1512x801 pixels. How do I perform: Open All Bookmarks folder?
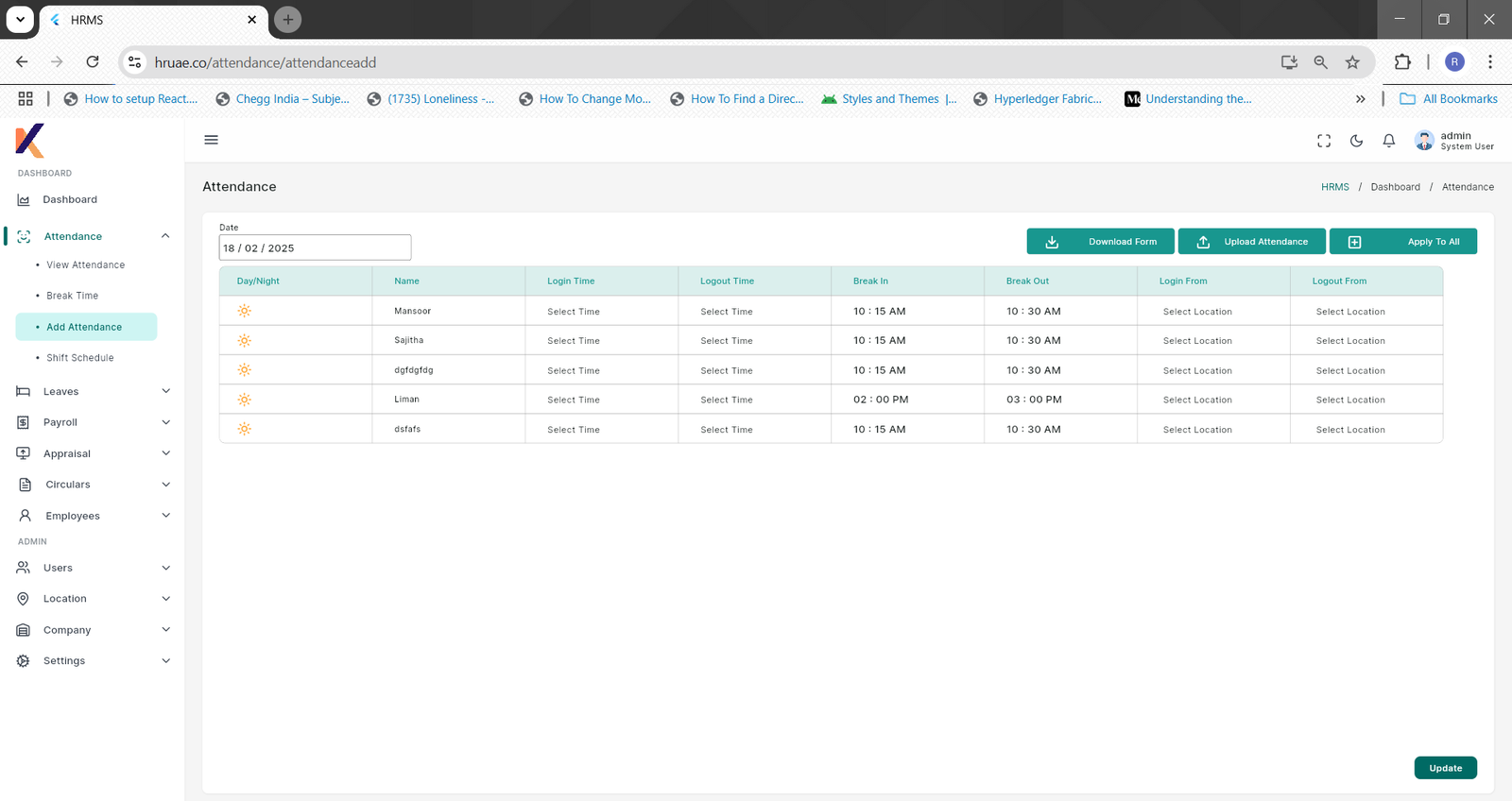[x=1449, y=99]
